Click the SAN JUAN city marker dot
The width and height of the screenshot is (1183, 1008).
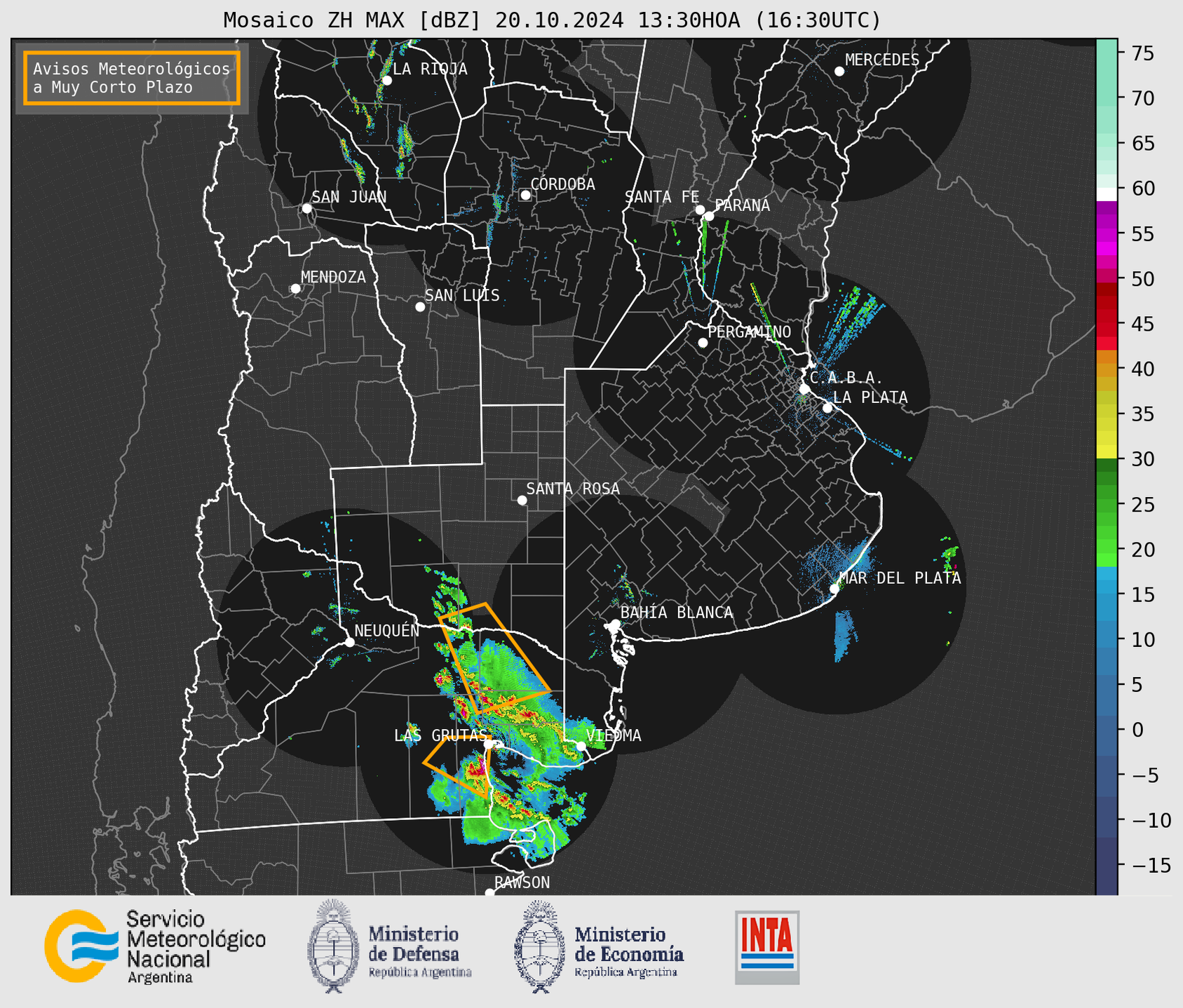[306, 208]
